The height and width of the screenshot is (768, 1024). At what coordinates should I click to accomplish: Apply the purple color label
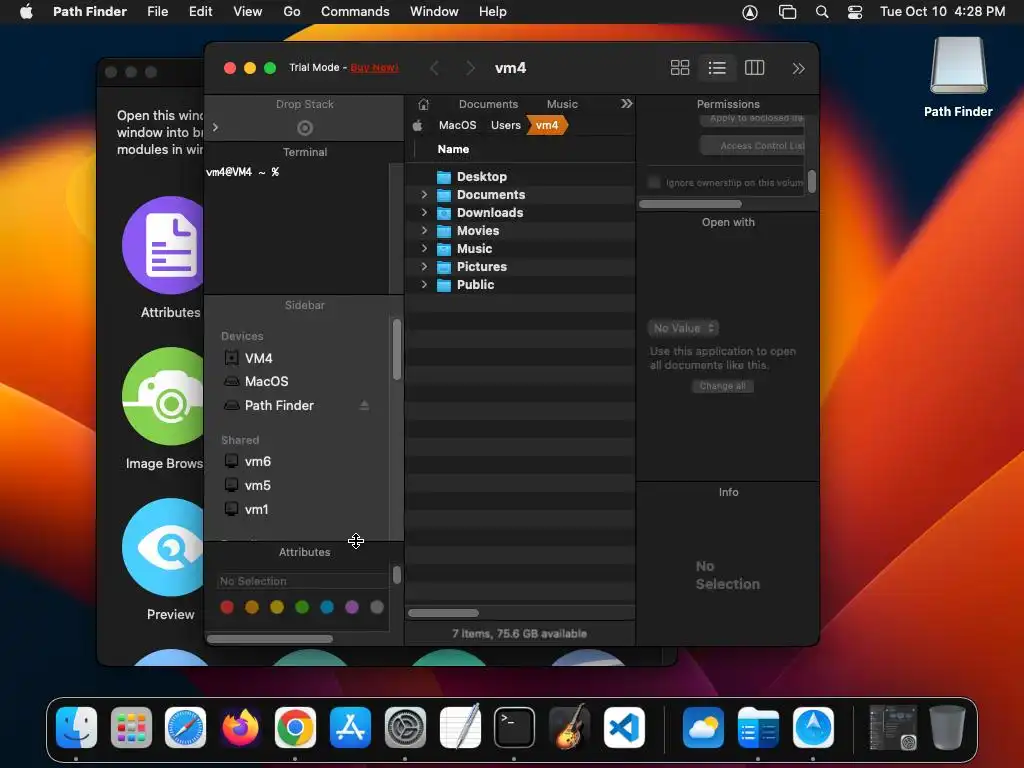click(352, 607)
